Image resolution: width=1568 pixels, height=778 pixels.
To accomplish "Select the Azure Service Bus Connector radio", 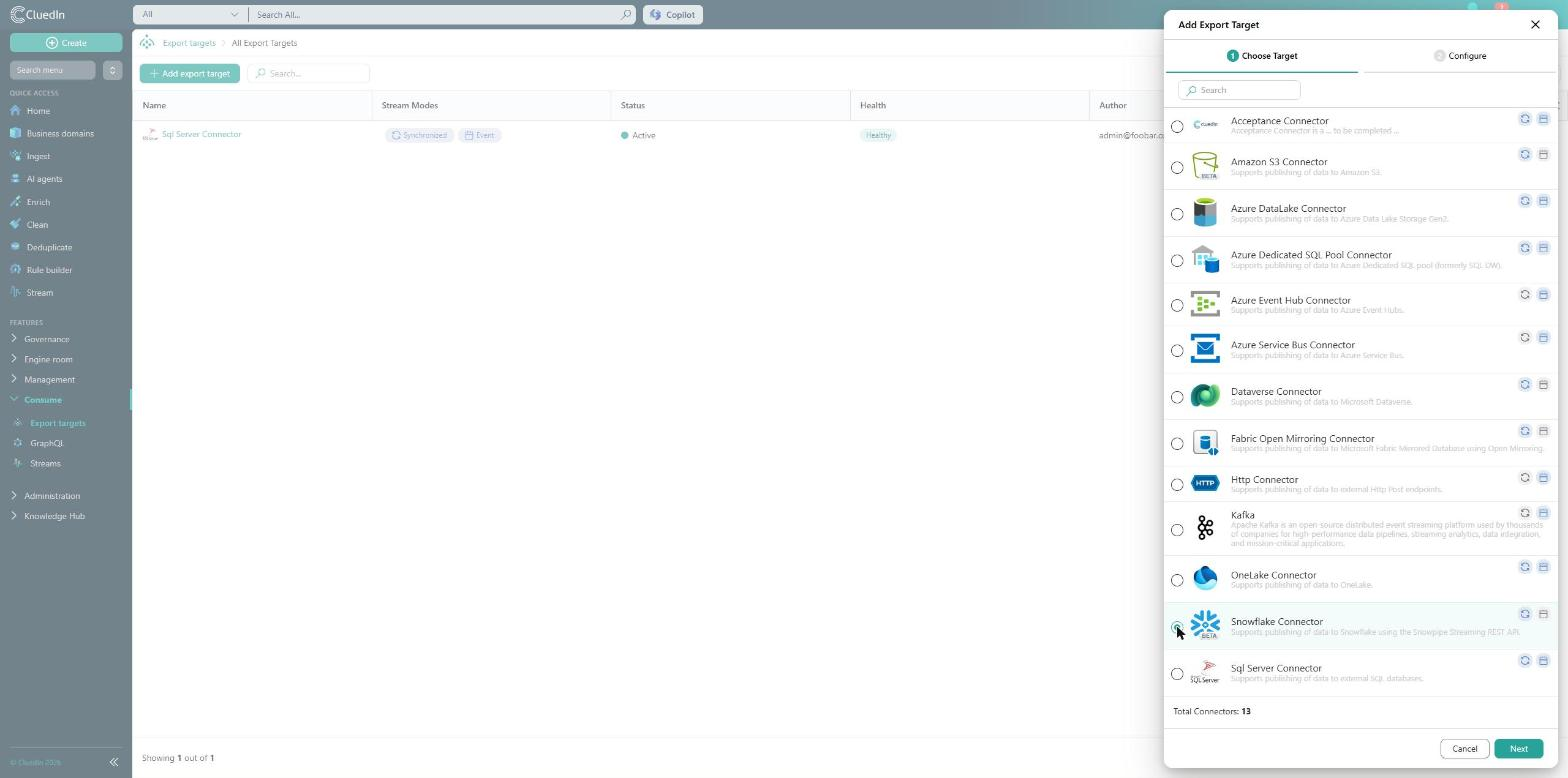I will pos(1177,351).
